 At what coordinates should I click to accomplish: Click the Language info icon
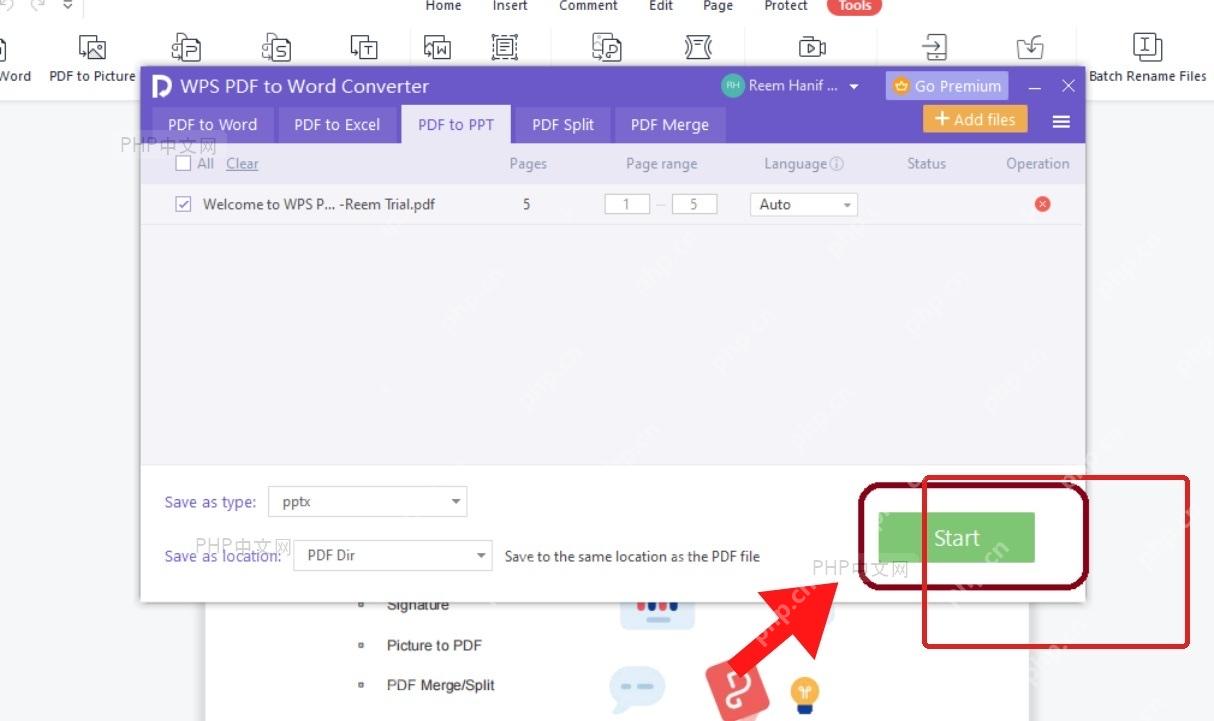(837, 164)
